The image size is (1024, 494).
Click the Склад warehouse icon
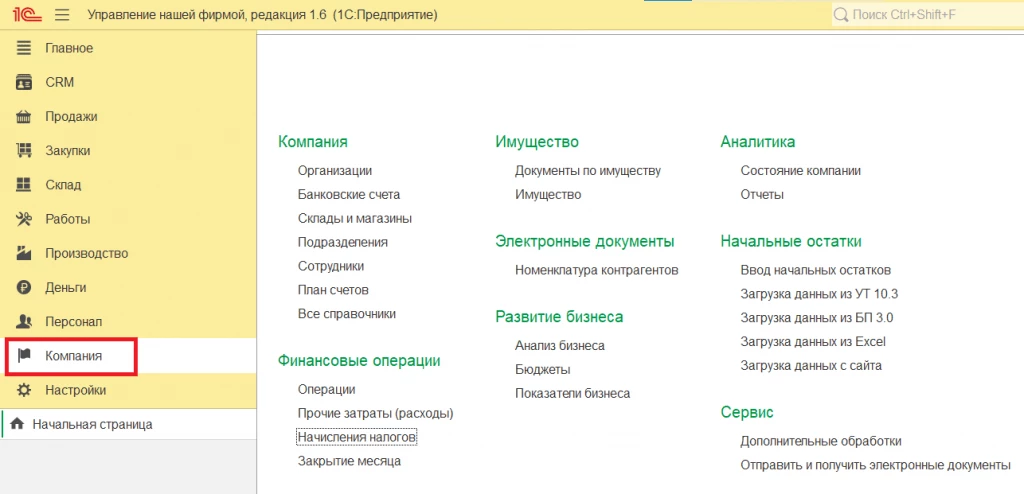click(x=24, y=185)
